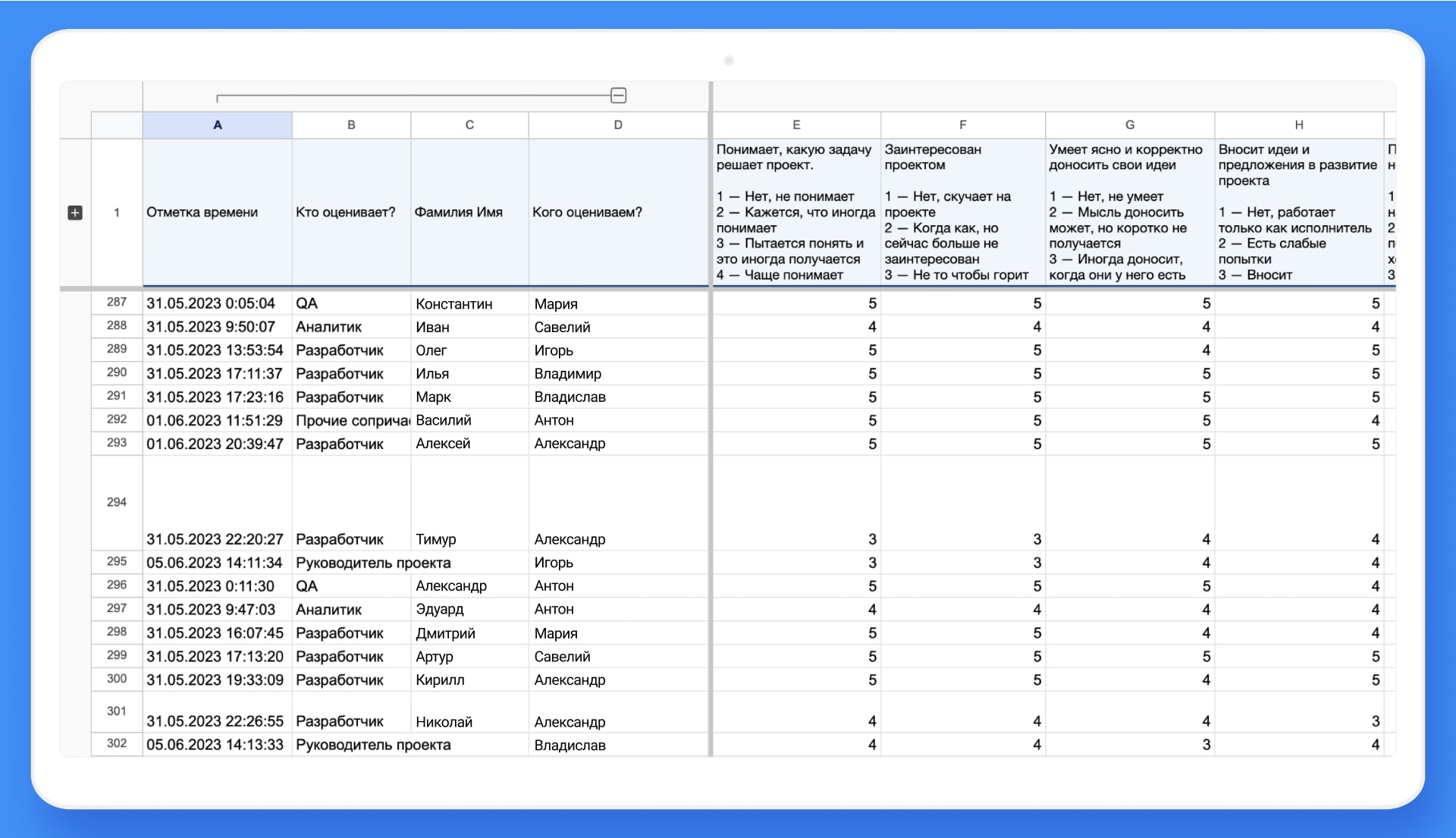Select 'Марк' name cell

pos(469,397)
